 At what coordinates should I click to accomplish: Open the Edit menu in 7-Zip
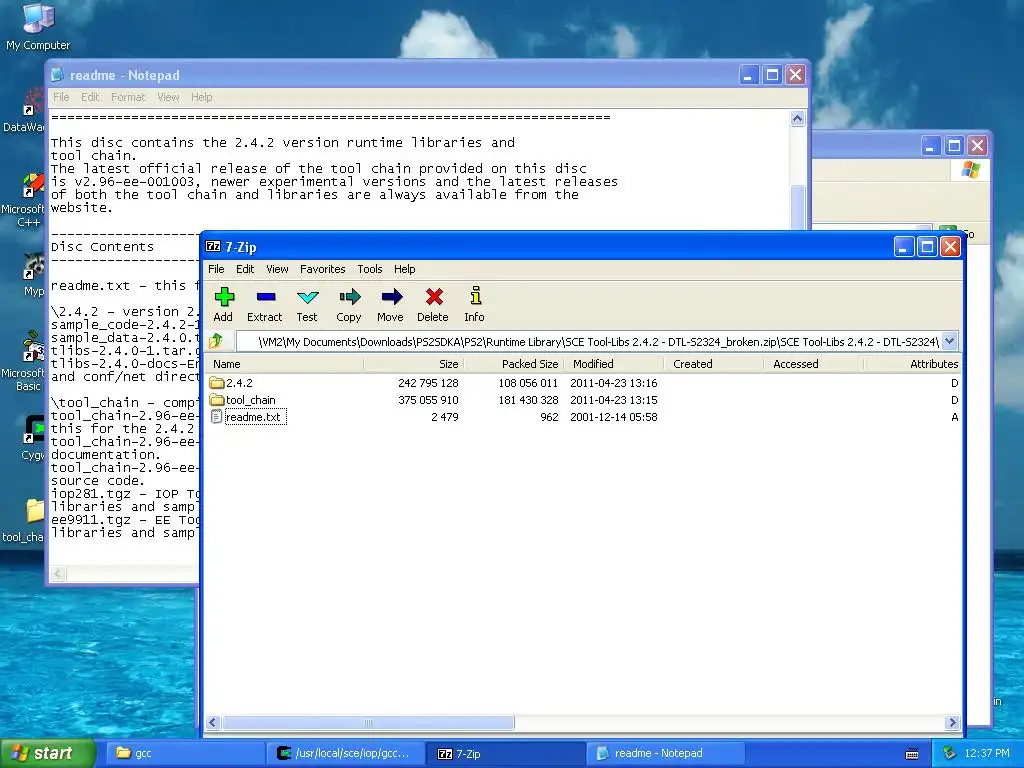point(245,269)
